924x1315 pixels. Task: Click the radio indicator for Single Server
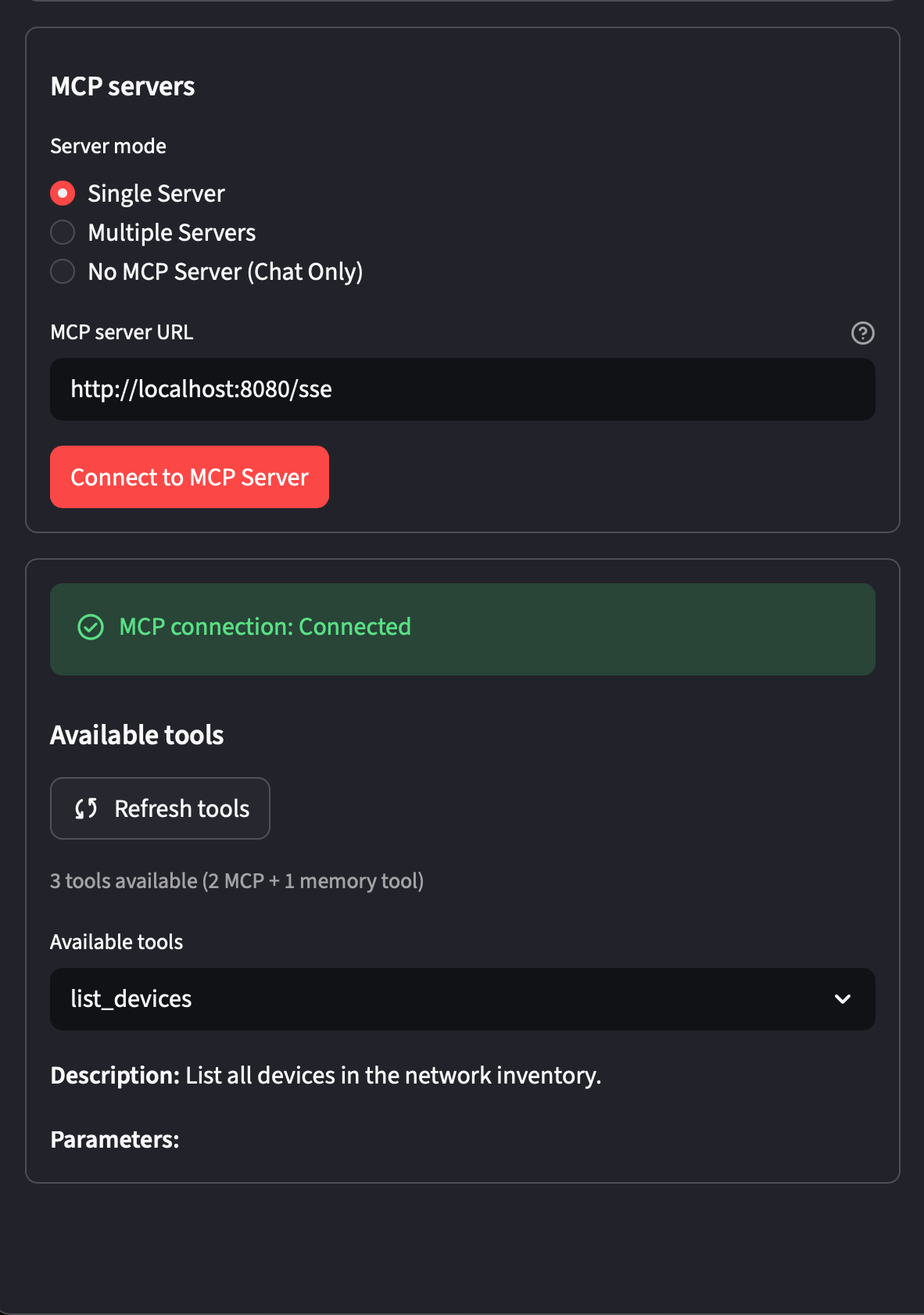coord(63,193)
